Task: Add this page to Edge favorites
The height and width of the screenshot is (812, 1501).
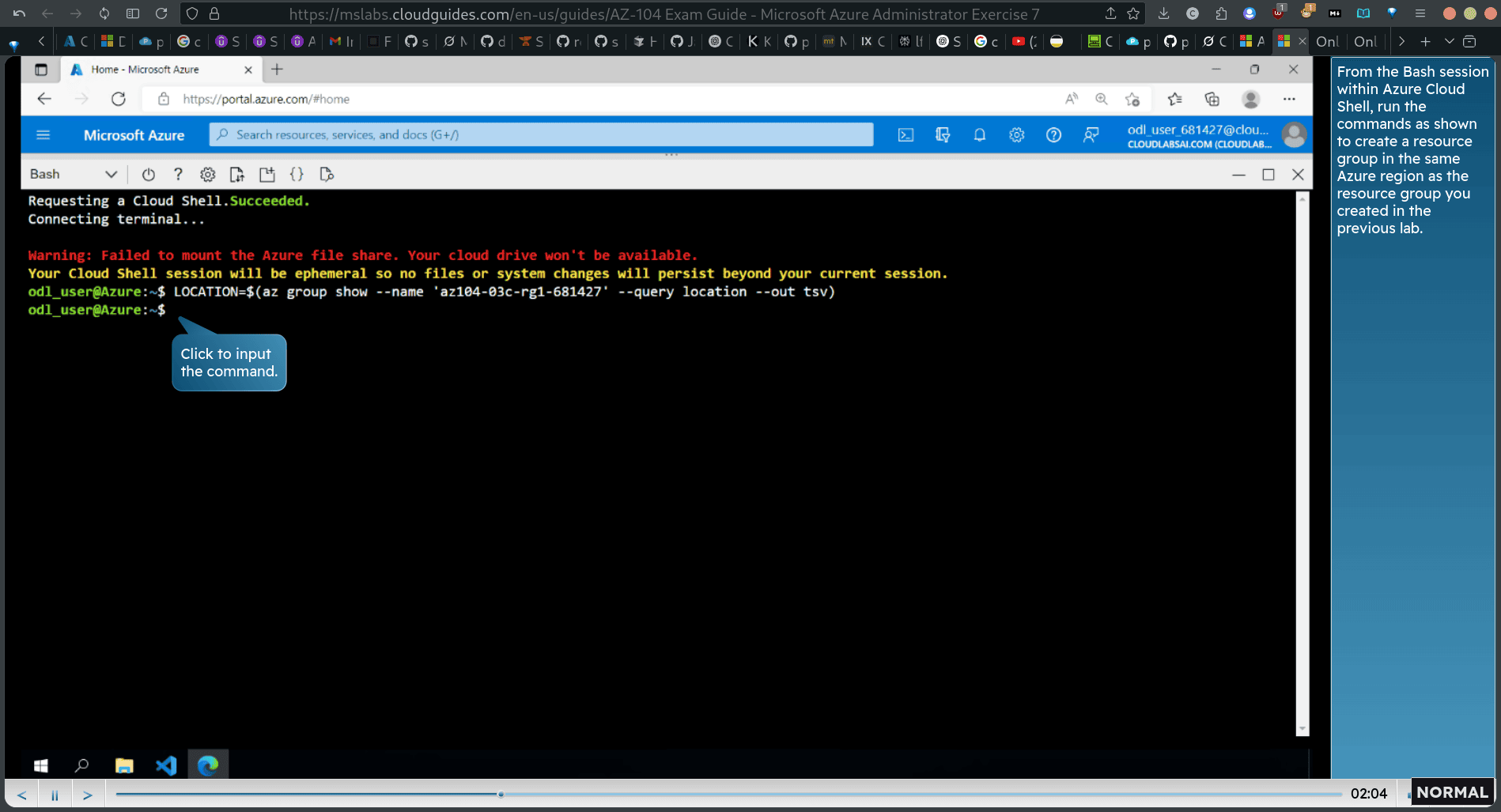Action: 1132,99
